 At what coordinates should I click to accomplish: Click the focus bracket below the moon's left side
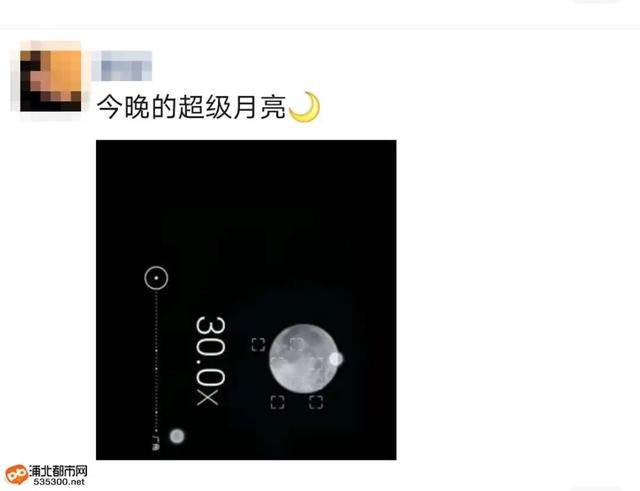click(278, 402)
